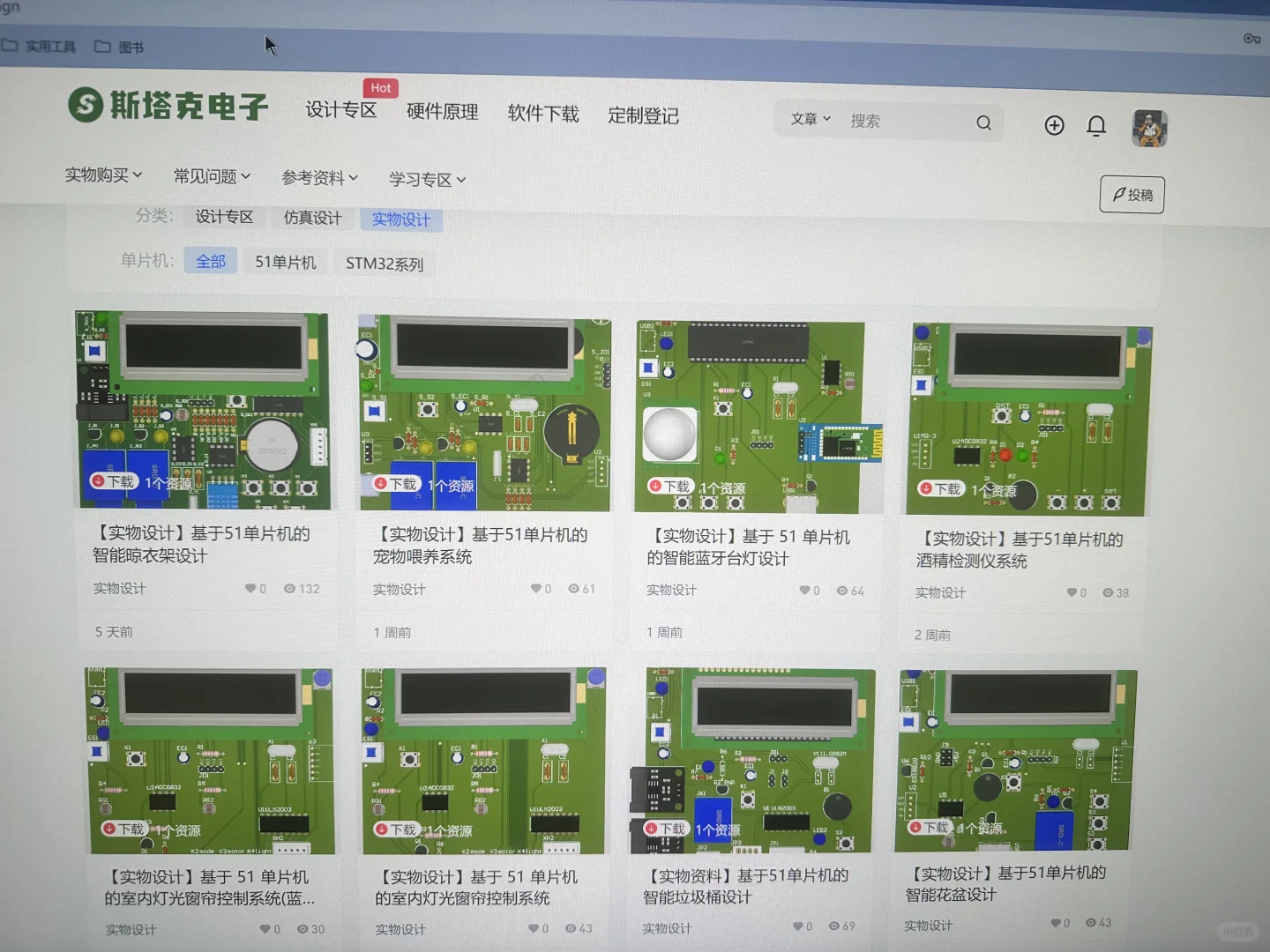Like the 智能蓝牙台灯设计 card via heart
The height and width of the screenshot is (952, 1270).
[804, 591]
